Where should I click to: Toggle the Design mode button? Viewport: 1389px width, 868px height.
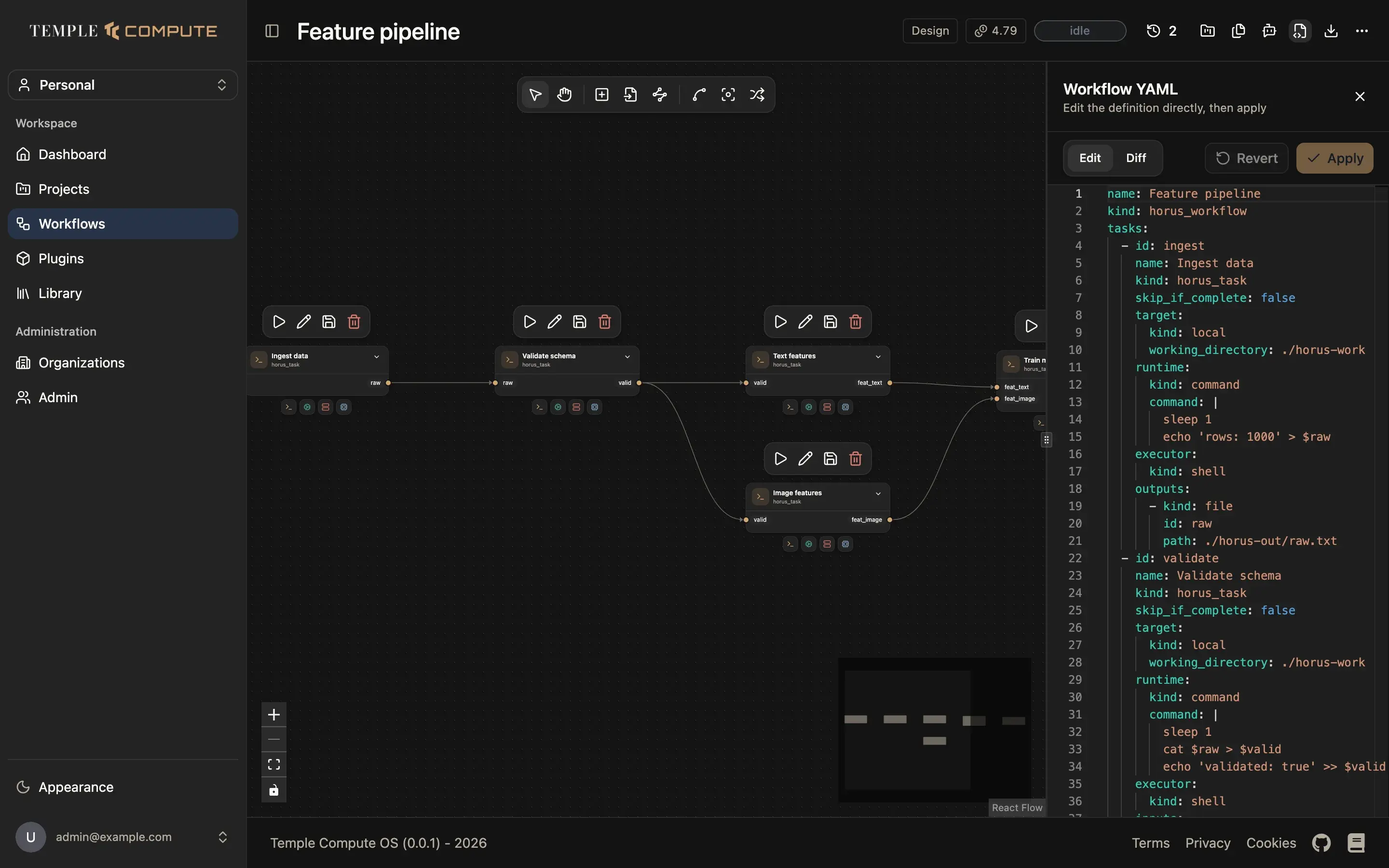pos(930,31)
